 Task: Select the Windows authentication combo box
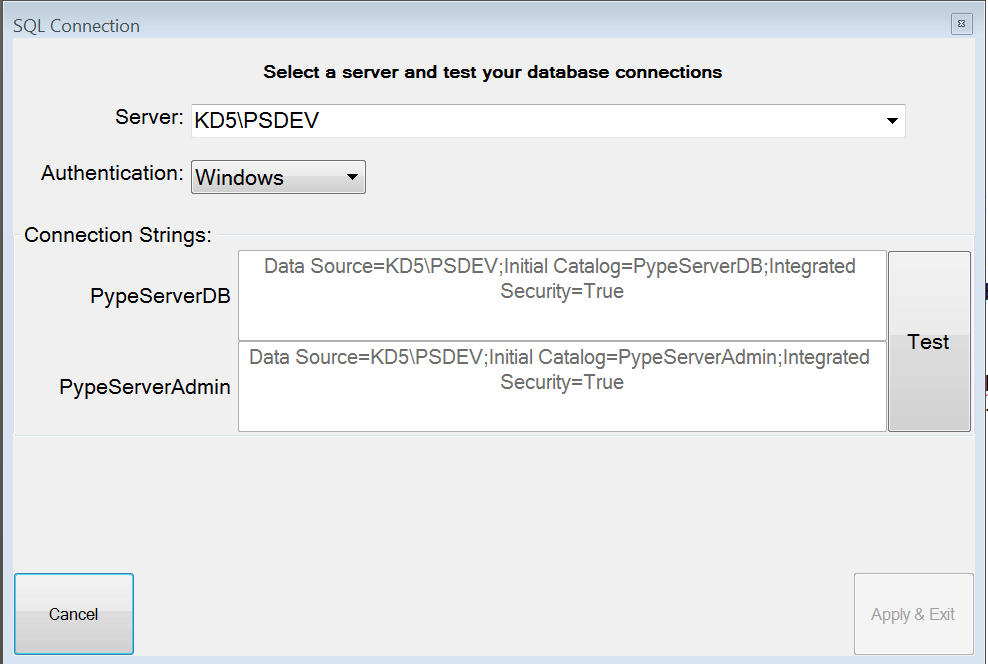[x=278, y=177]
